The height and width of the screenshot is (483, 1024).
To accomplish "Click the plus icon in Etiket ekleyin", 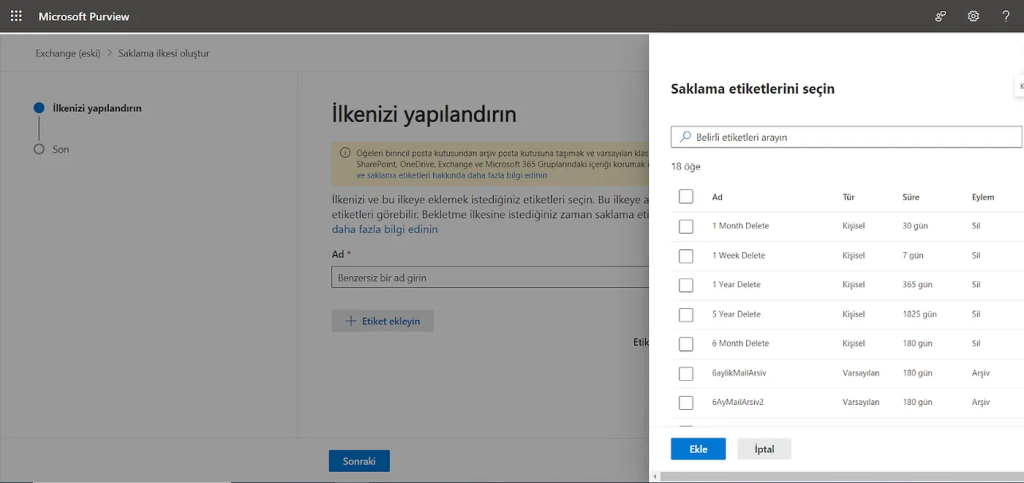I will 351,321.
